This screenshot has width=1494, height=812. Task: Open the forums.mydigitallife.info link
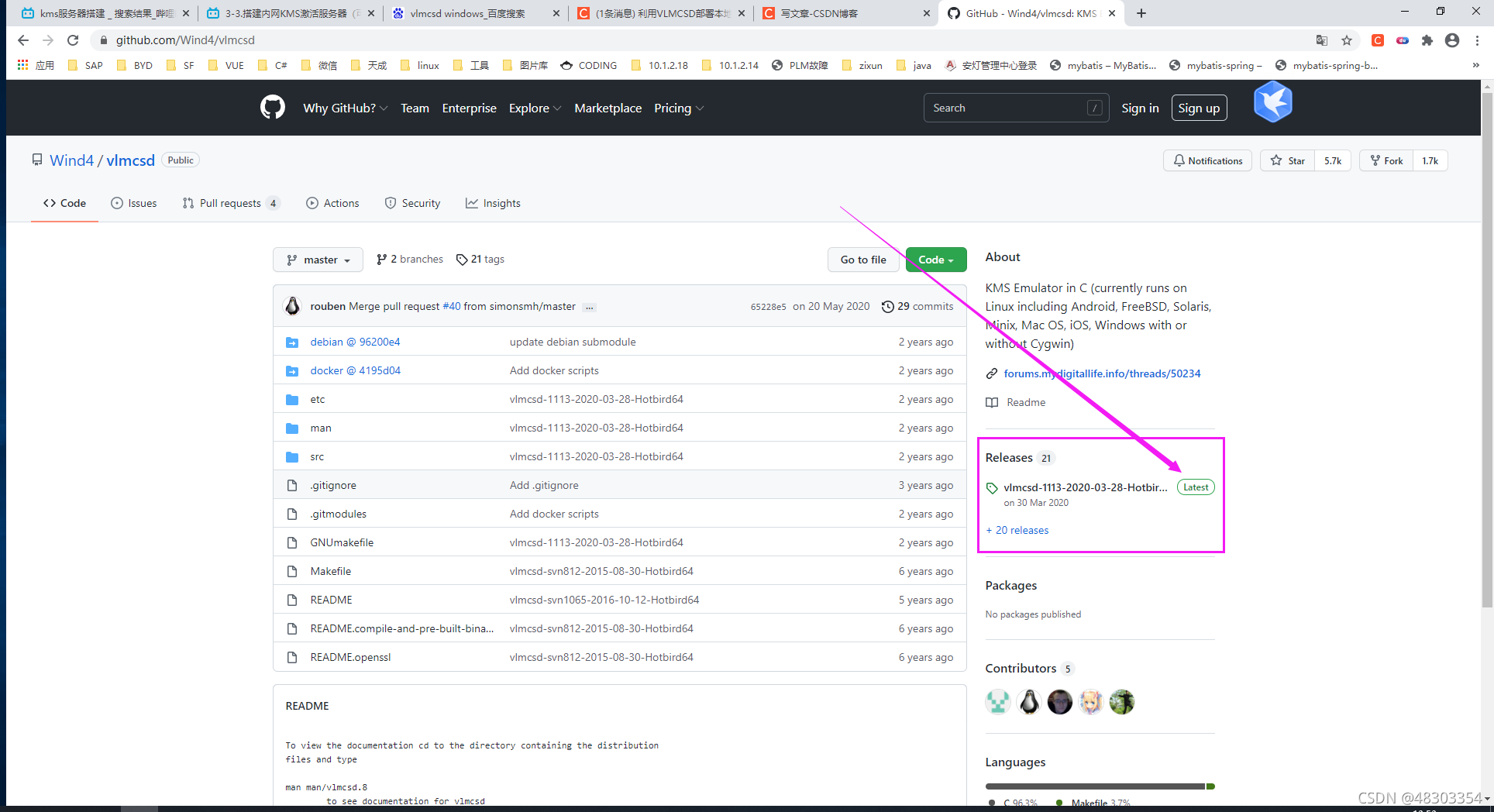[x=1102, y=373]
